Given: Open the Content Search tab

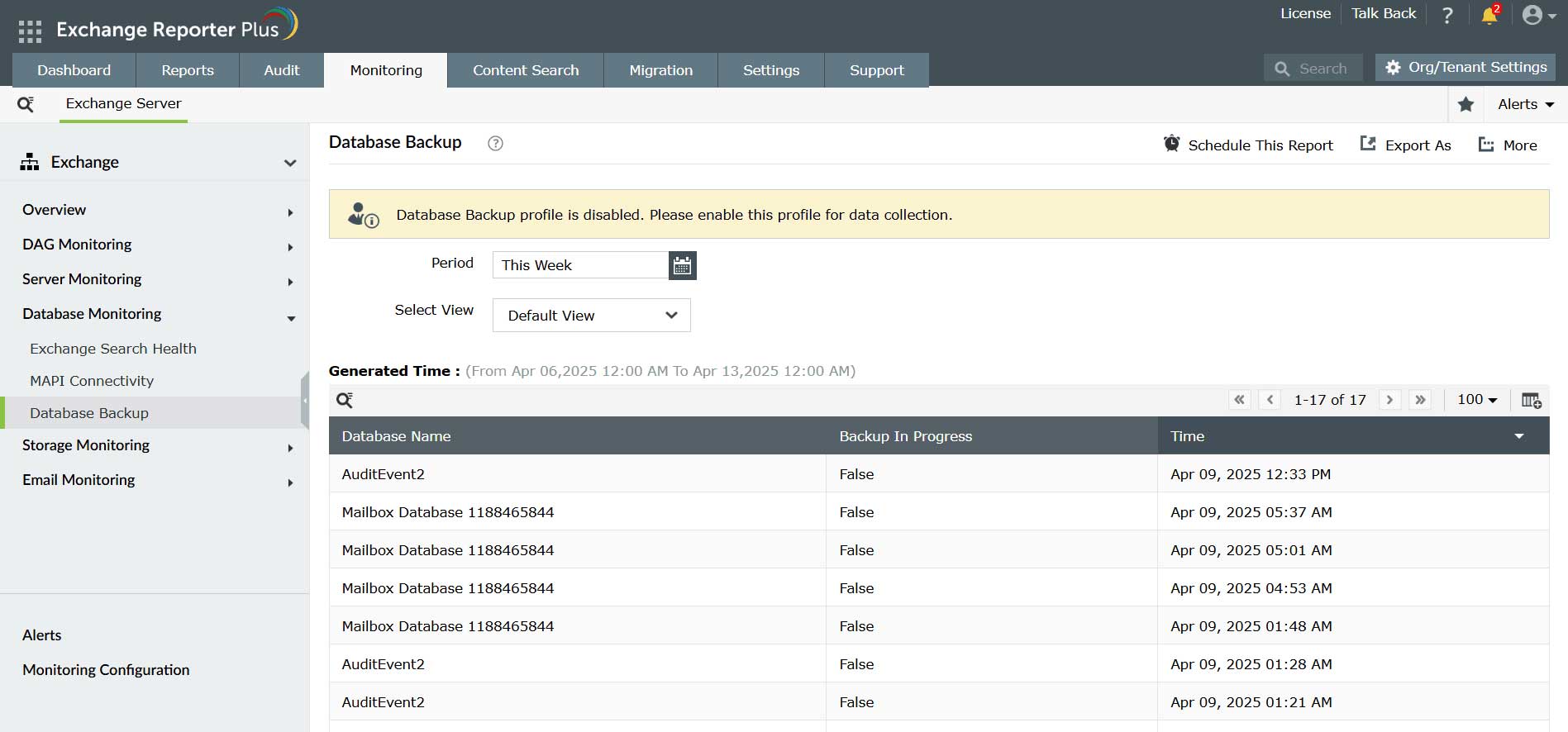Looking at the screenshot, I should pyautogui.click(x=526, y=70).
